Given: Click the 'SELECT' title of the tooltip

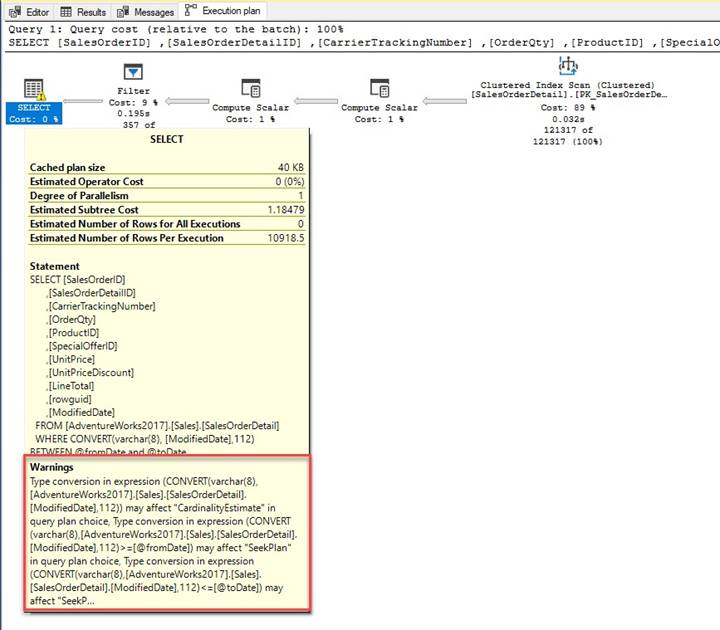Looking at the screenshot, I should click(167, 140).
